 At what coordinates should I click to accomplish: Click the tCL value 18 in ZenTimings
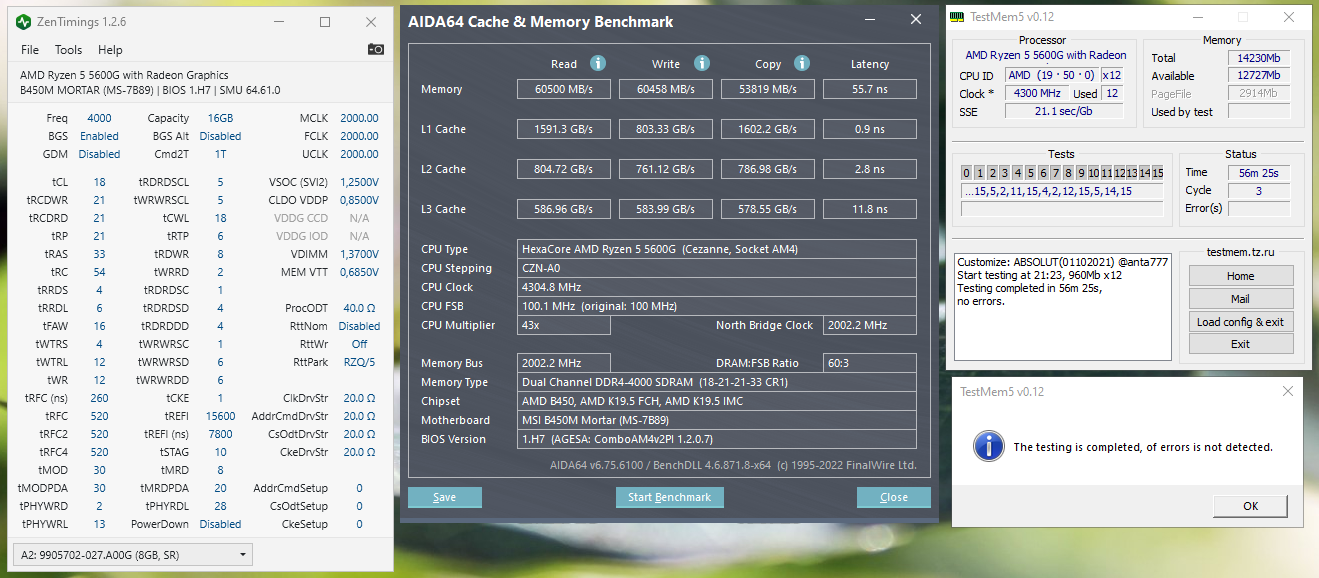(x=99, y=182)
